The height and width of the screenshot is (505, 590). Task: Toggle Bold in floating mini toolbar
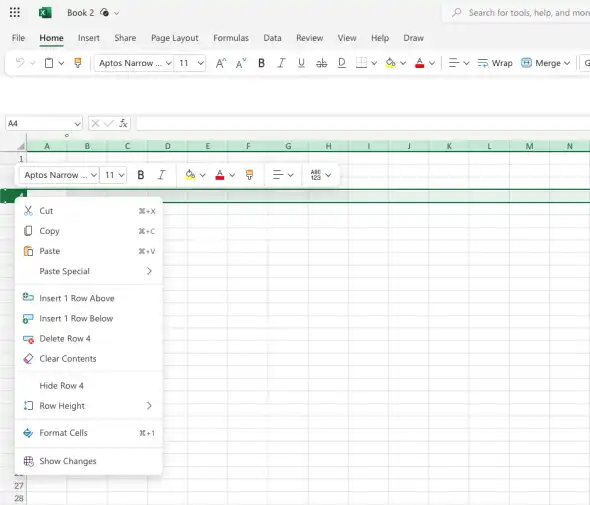[x=141, y=175]
